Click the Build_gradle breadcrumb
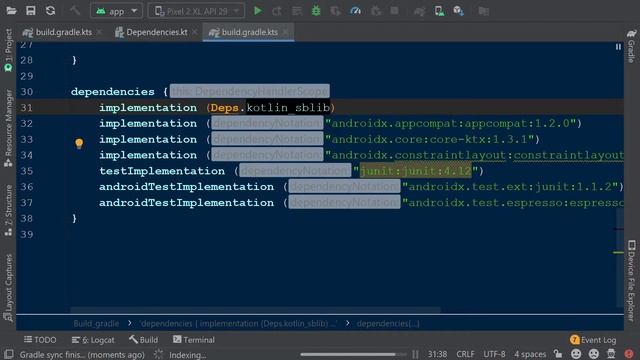Viewport: 640px width, 360px height. (x=96, y=324)
